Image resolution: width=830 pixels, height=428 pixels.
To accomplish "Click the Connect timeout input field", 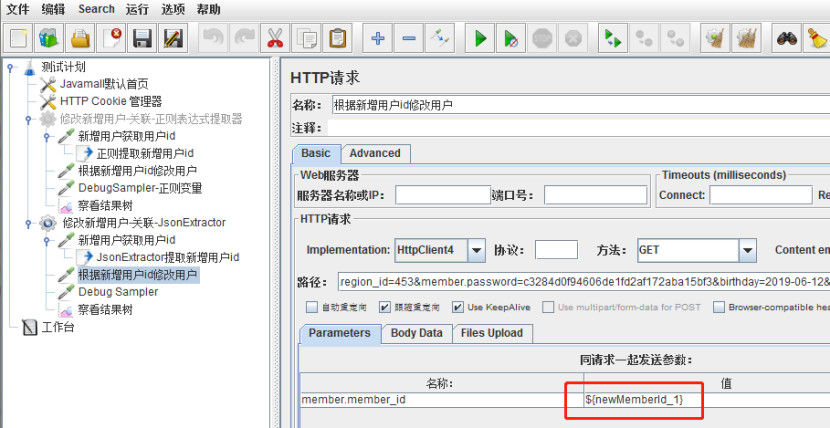I will (761, 195).
